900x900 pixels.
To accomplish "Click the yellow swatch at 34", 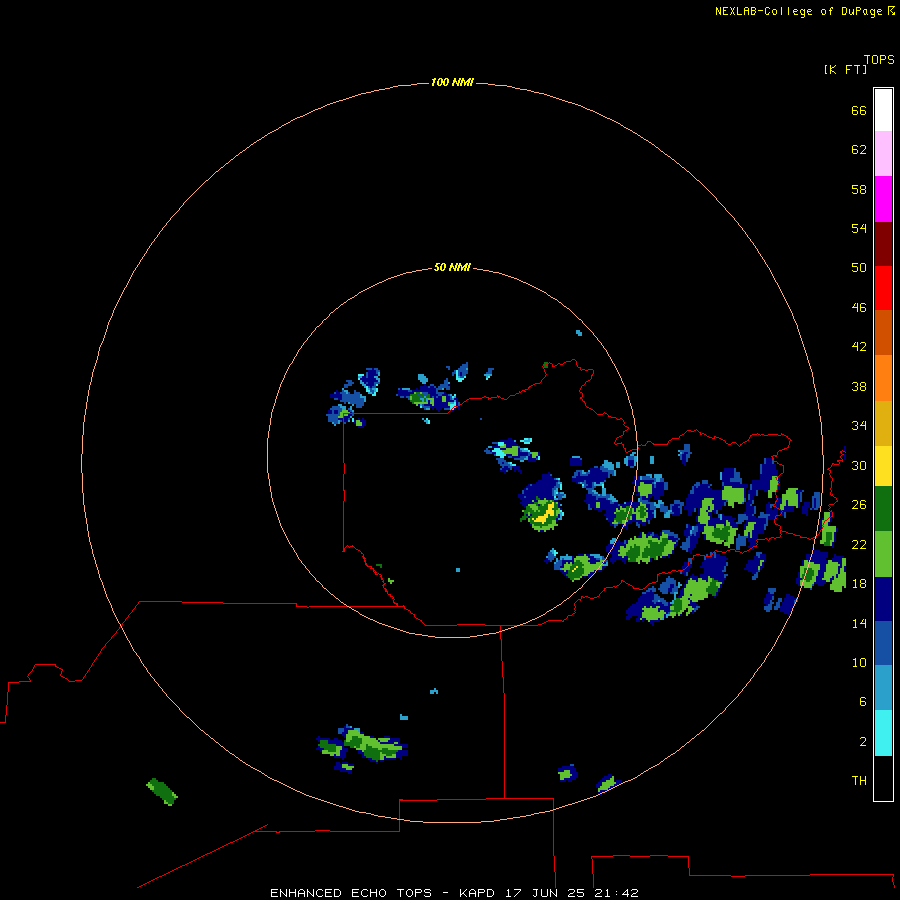I will [883, 466].
